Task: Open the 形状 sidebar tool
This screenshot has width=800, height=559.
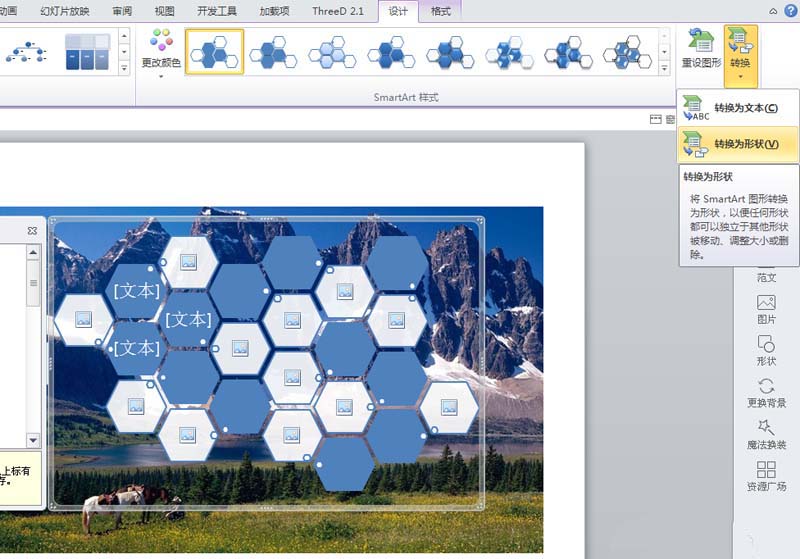Action: tap(766, 351)
